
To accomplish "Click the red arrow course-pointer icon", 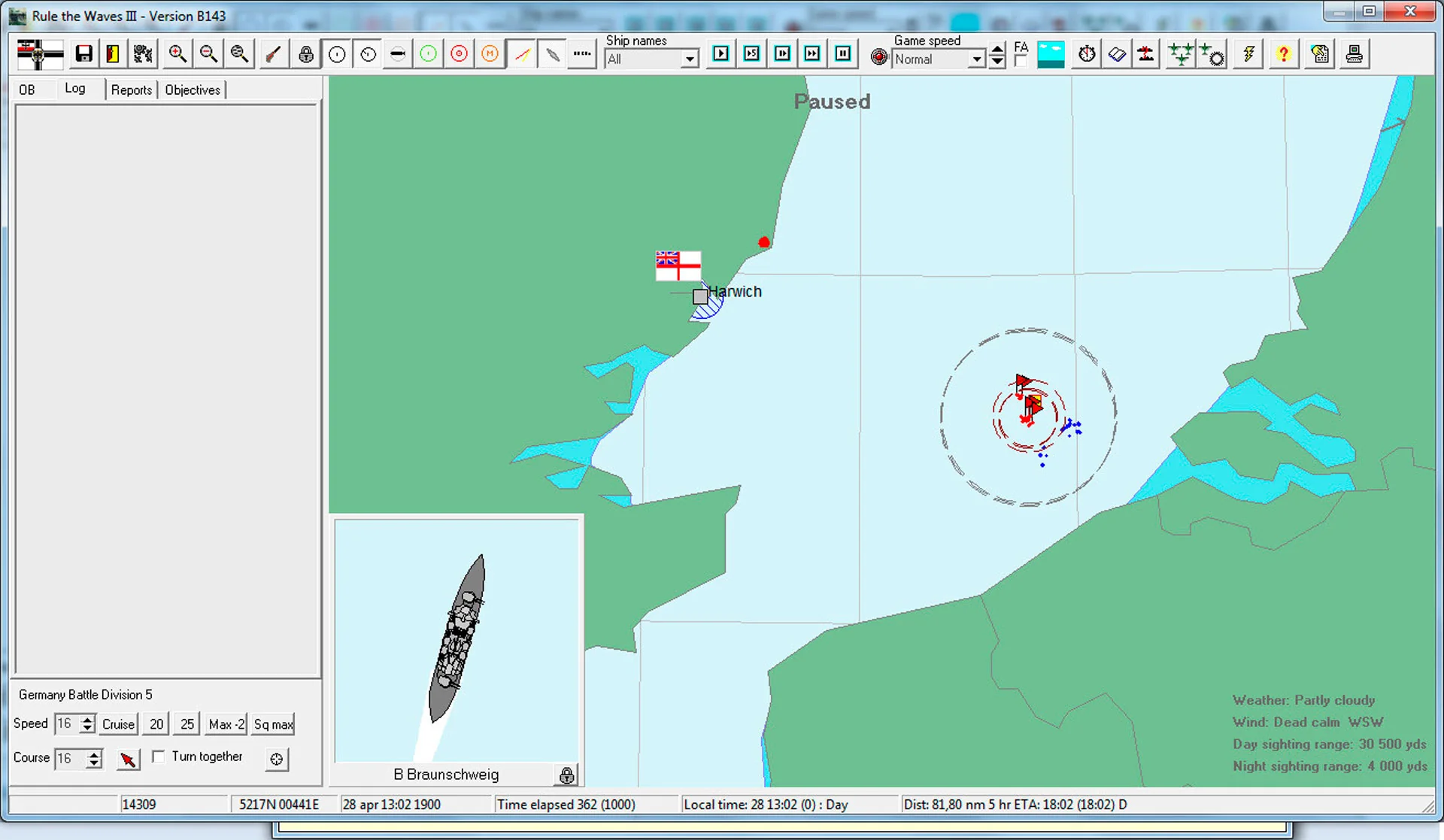I will pos(128,760).
